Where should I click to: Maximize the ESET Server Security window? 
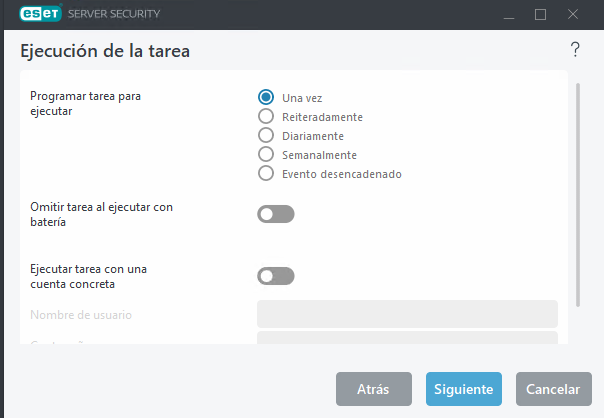(540, 15)
